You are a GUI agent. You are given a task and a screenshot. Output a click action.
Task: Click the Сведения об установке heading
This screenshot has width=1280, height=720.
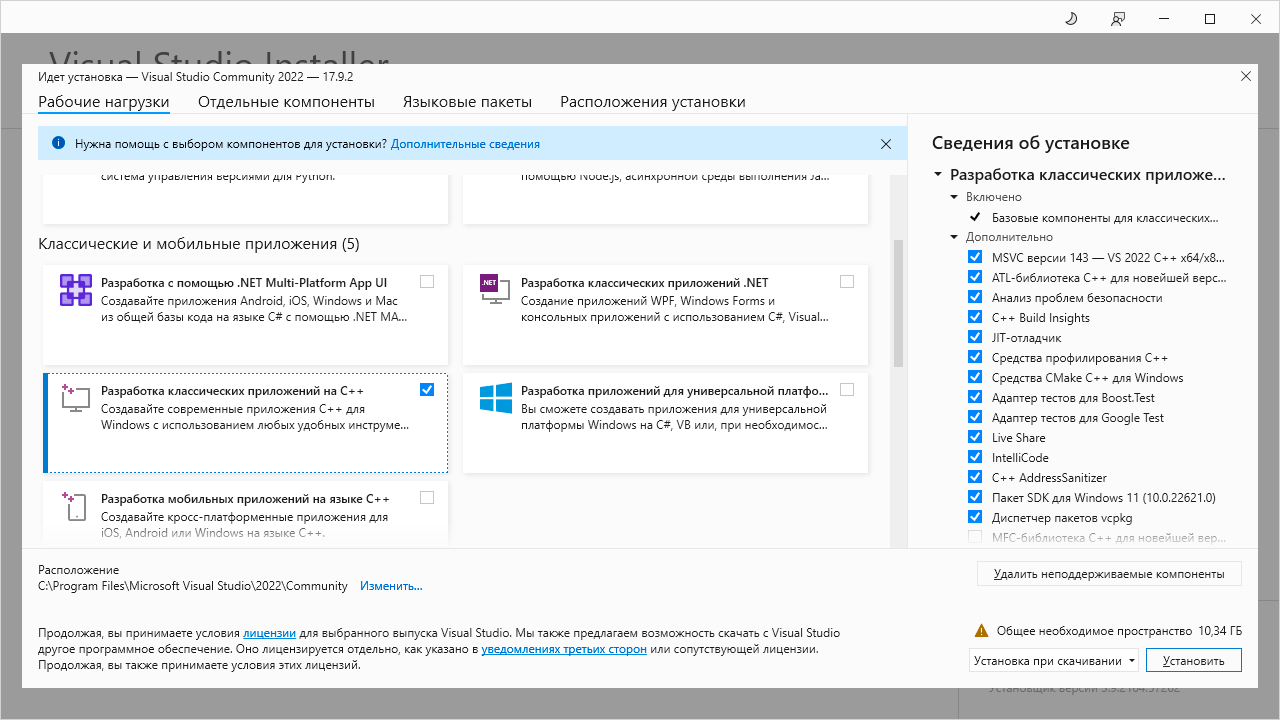pos(1030,143)
